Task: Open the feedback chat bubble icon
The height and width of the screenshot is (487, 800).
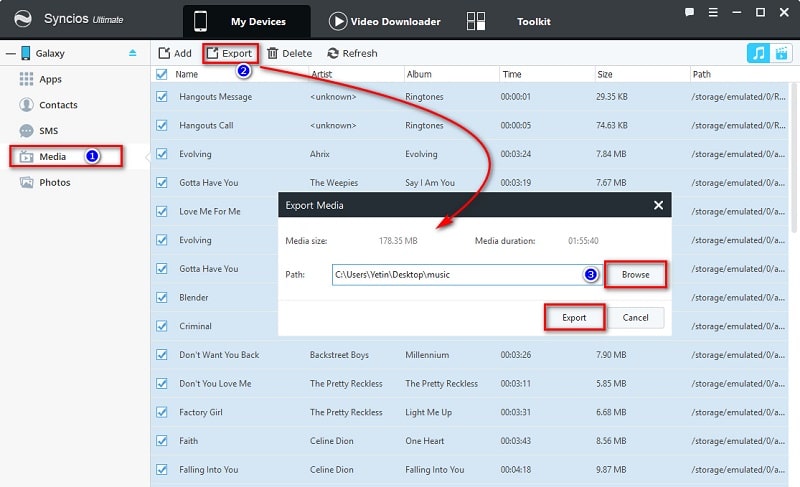Action: point(689,12)
